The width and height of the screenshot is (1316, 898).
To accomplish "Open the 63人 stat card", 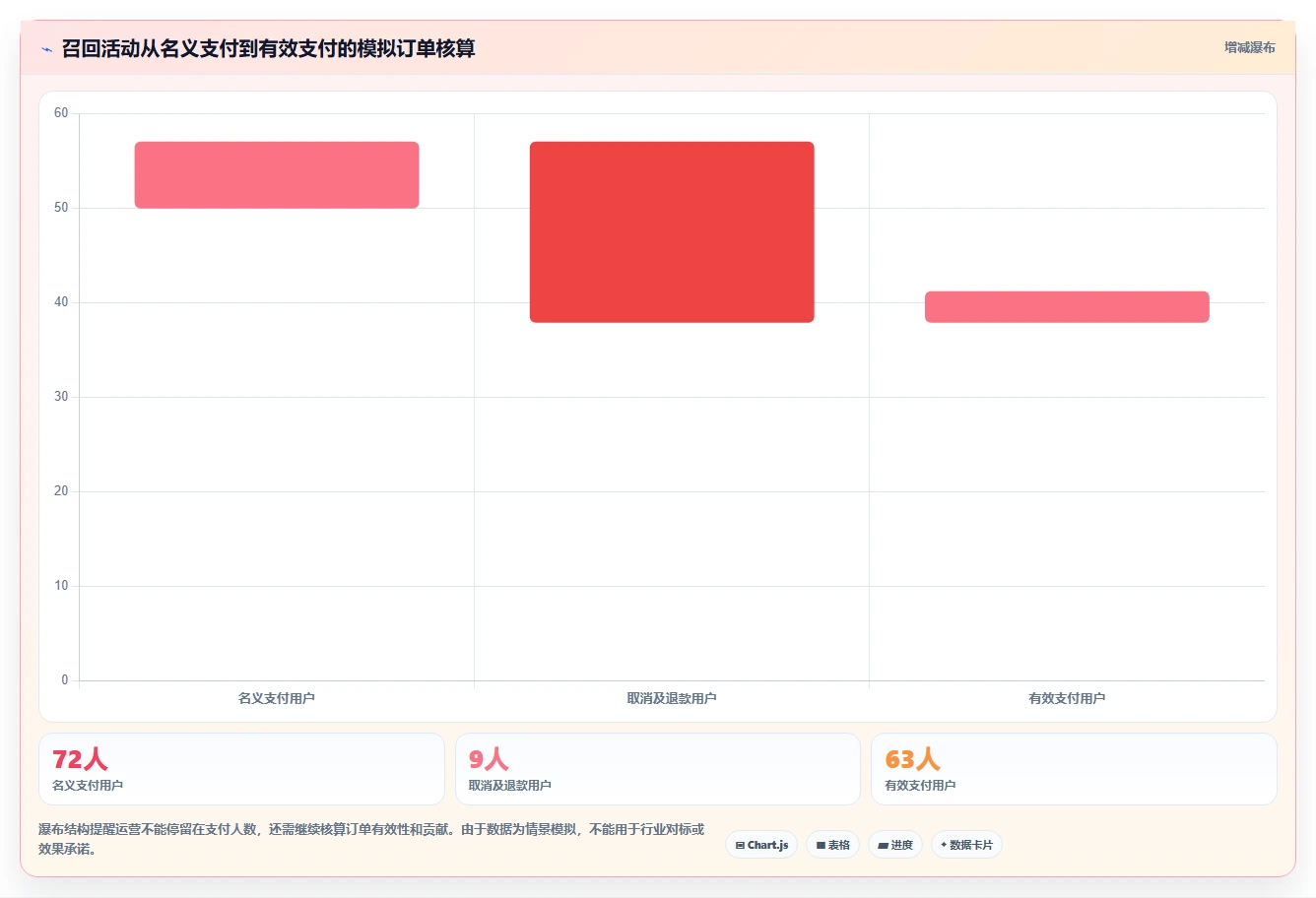I will pyautogui.click(x=1074, y=769).
